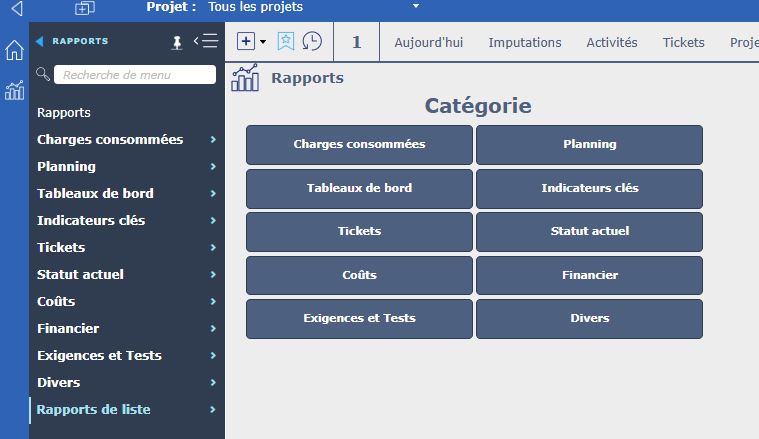Open the reports chart icon in sidebar
Screen dimensions: 759x439
[14, 91]
